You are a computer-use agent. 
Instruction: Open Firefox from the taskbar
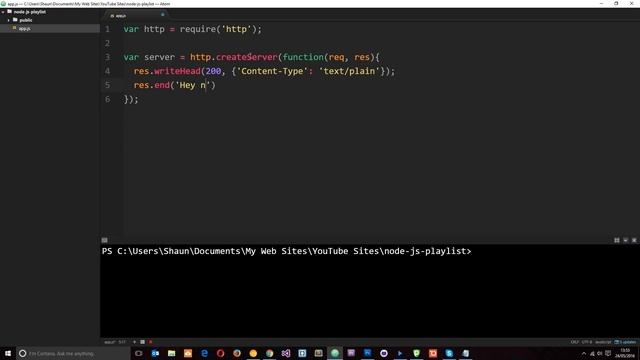point(237,353)
